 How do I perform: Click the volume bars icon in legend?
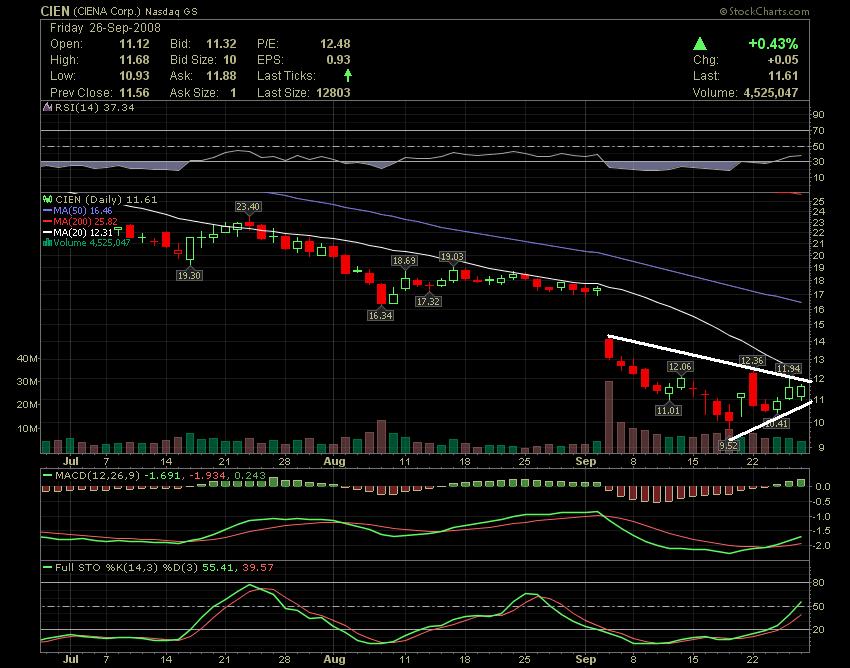[x=48, y=242]
